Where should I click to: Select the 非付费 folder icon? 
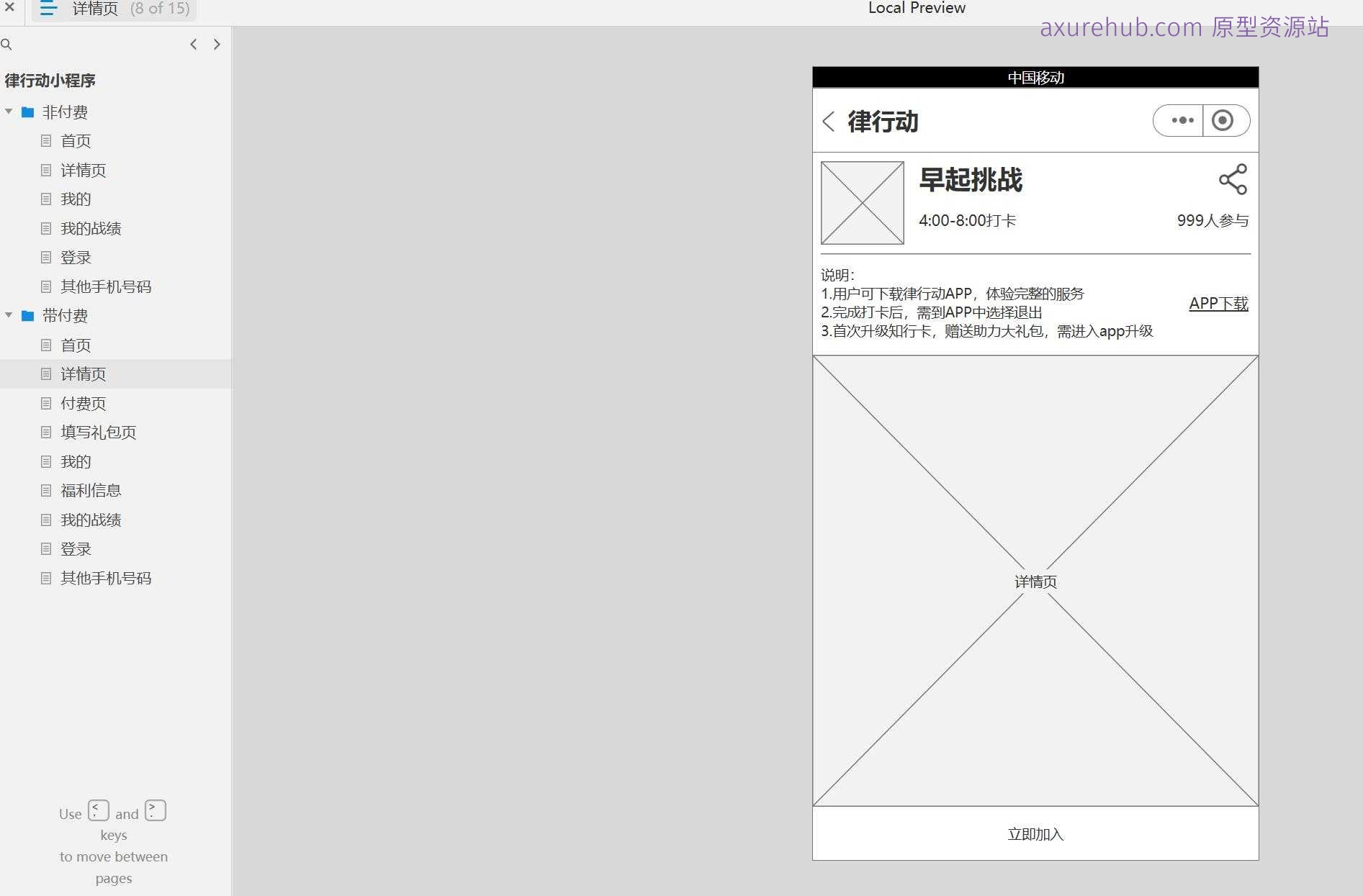tap(28, 112)
